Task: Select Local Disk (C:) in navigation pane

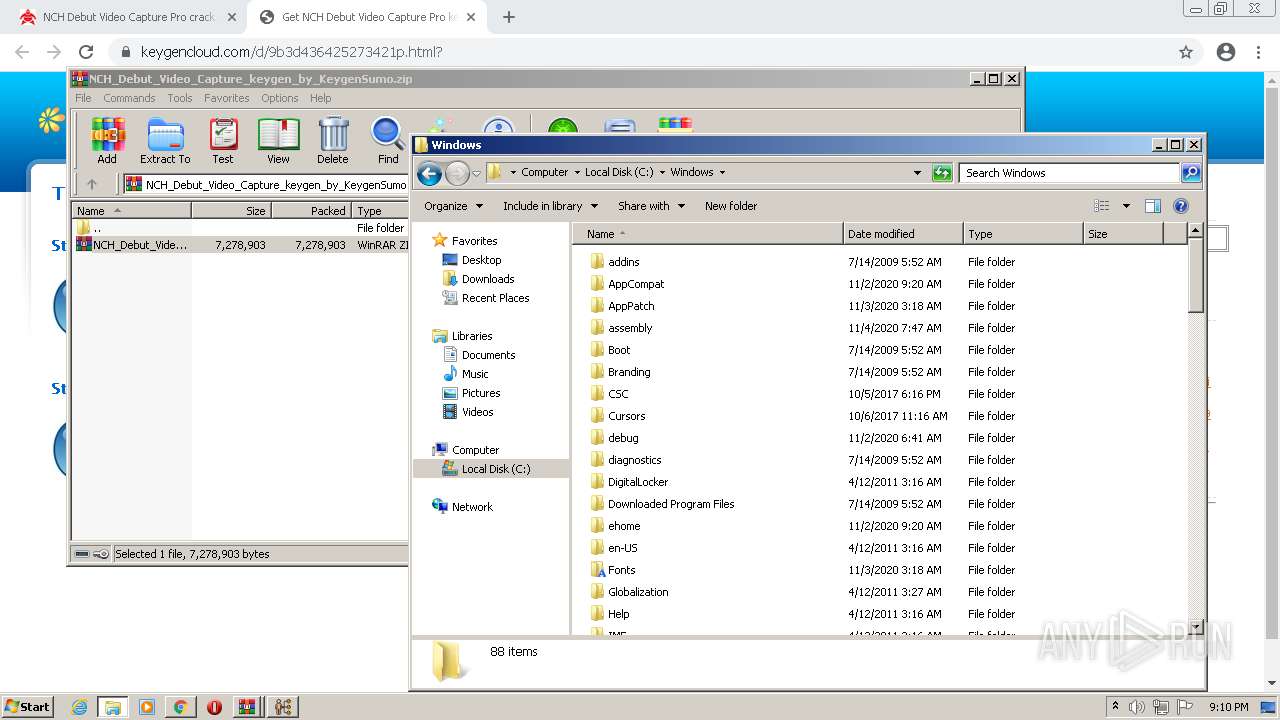Action: click(x=491, y=469)
